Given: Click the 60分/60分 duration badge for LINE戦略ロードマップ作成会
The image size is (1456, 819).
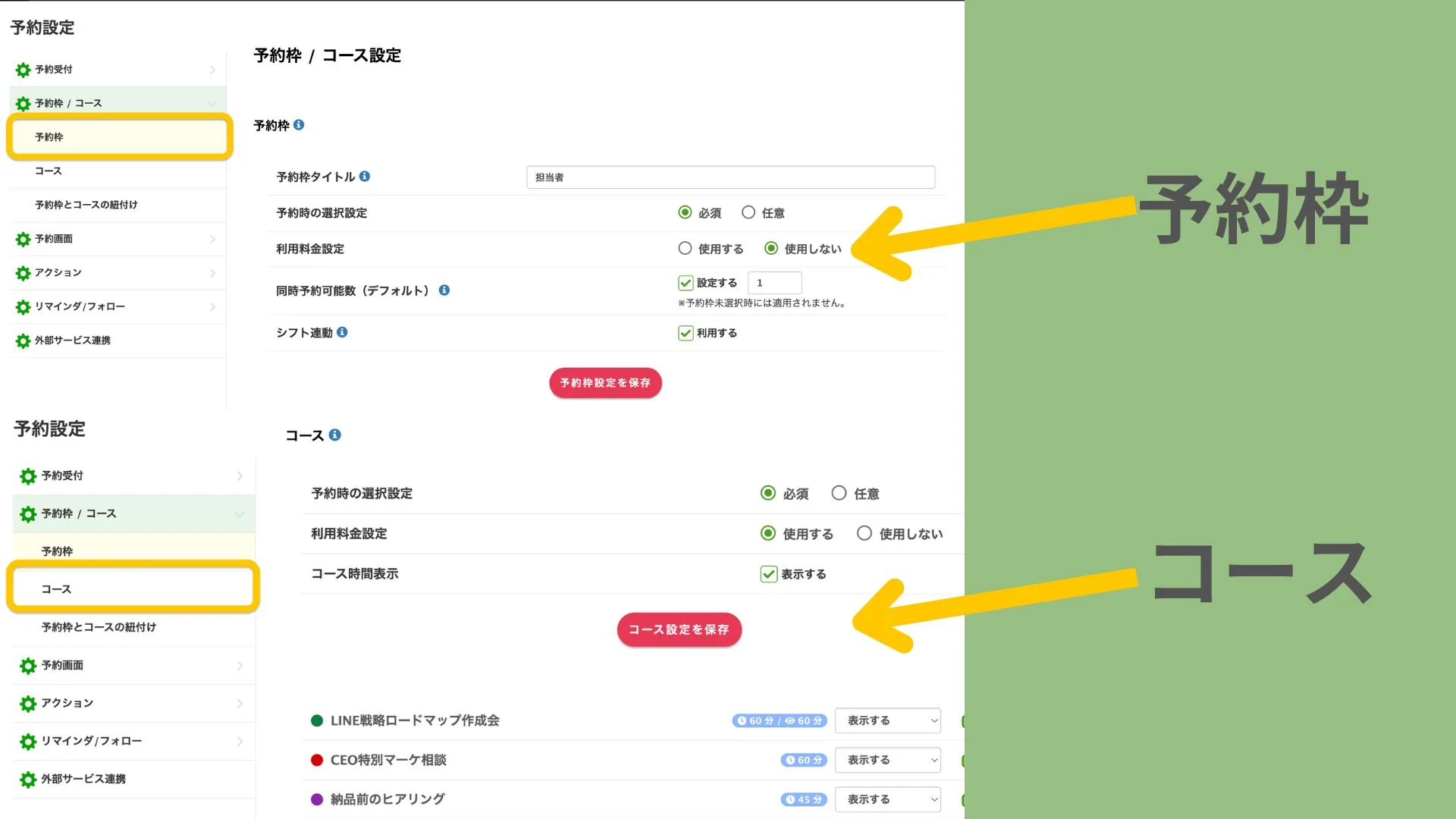Looking at the screenshot, I should pos(780,720).
